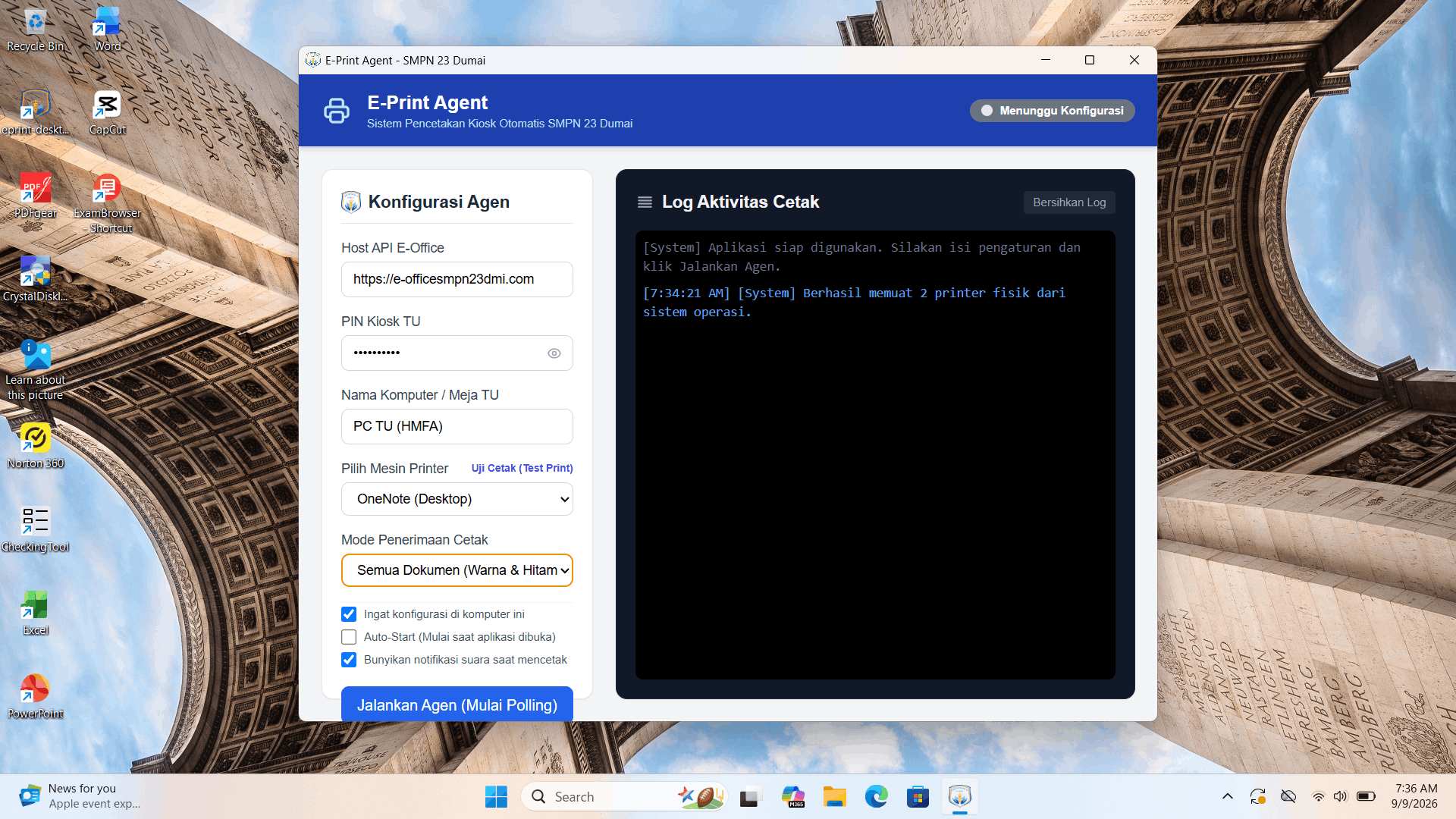Select the CapCut desktop icon

(107, 114)
